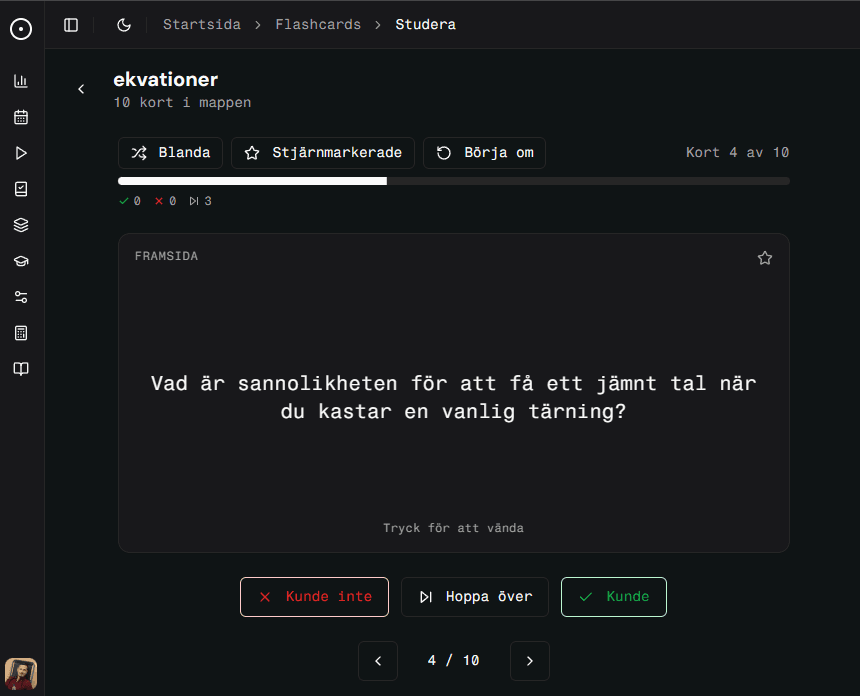Image resolution: width=860 pixels, height=696 pixels.
Task: Open the stacked layers flashcards sidebar icon
Action: point(21,225)
